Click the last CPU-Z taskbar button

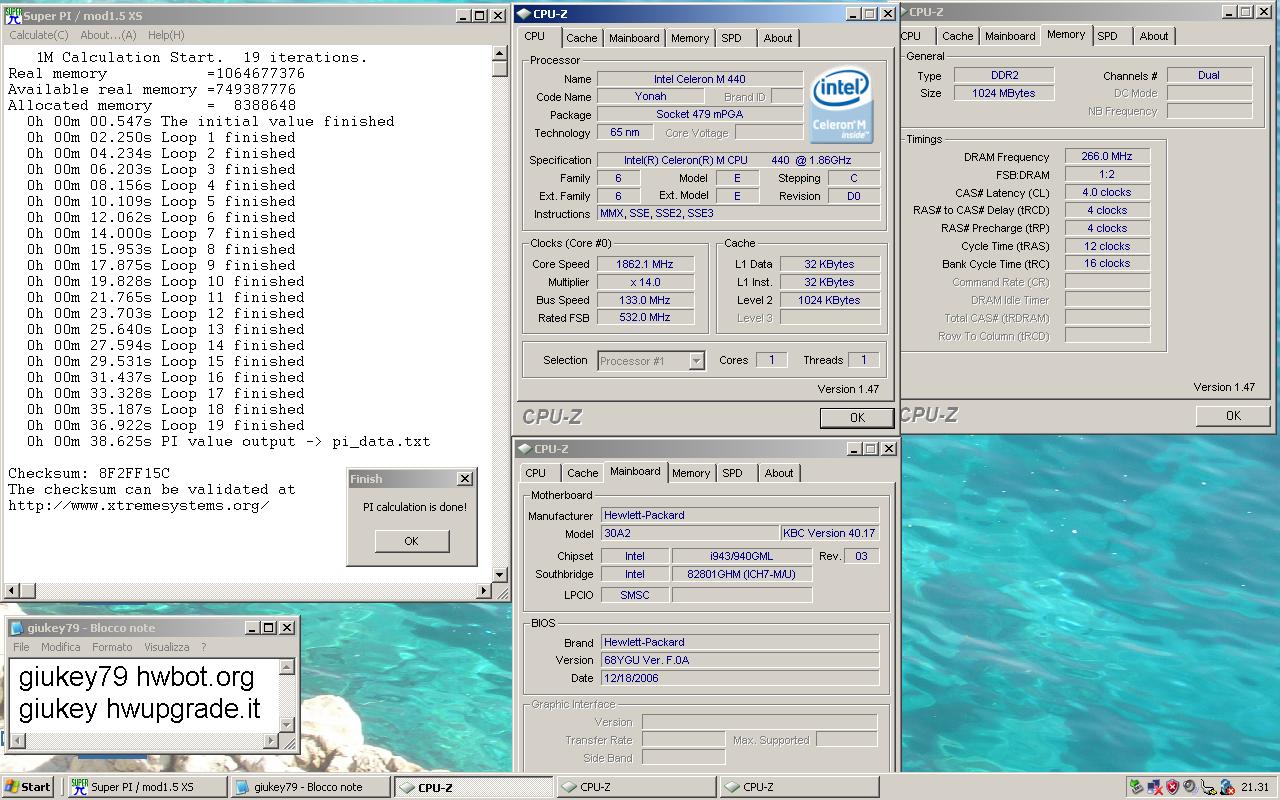[x=799, y=787]
